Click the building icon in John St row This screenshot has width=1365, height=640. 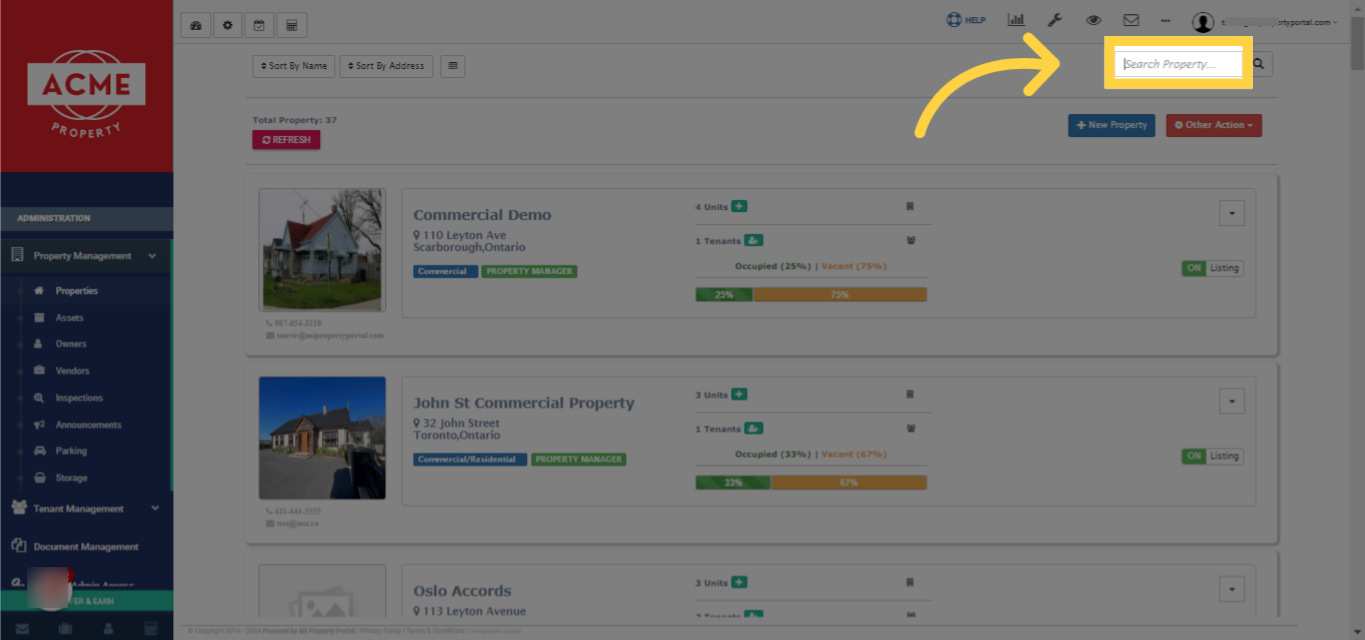coord(910,394)
